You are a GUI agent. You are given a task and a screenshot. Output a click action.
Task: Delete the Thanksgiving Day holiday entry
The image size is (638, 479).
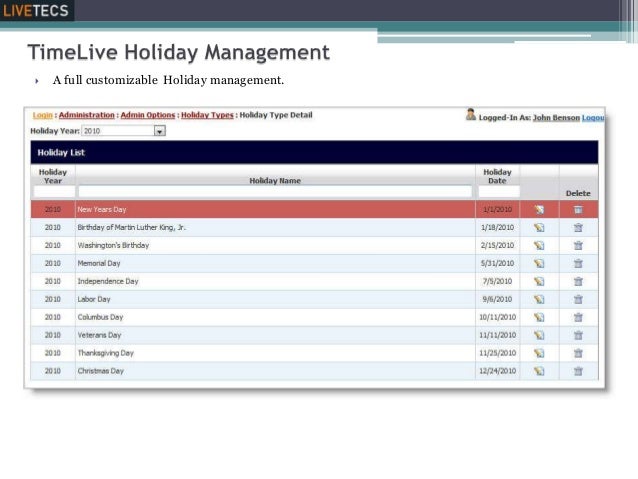pos(578,353)
